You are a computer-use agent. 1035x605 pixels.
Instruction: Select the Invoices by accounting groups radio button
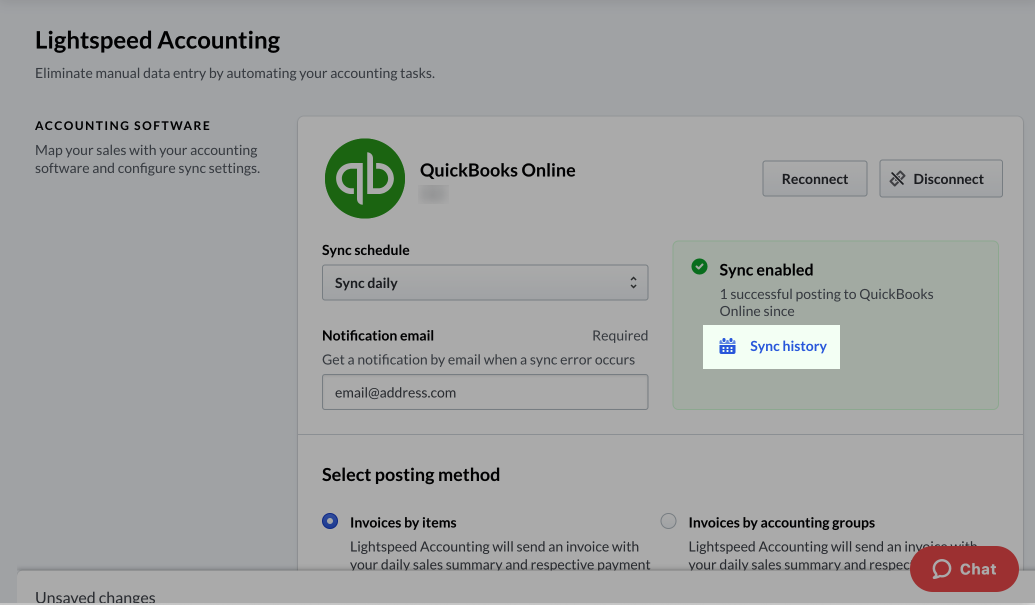(x=668, y=521)
